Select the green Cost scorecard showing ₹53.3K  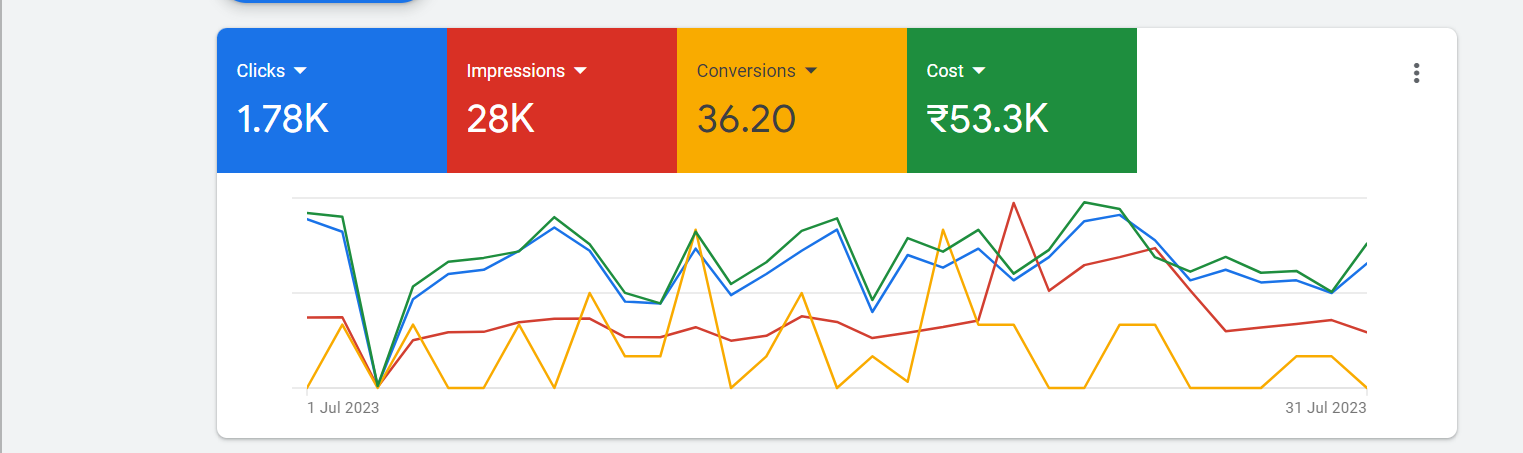[x=1022, y=100]
